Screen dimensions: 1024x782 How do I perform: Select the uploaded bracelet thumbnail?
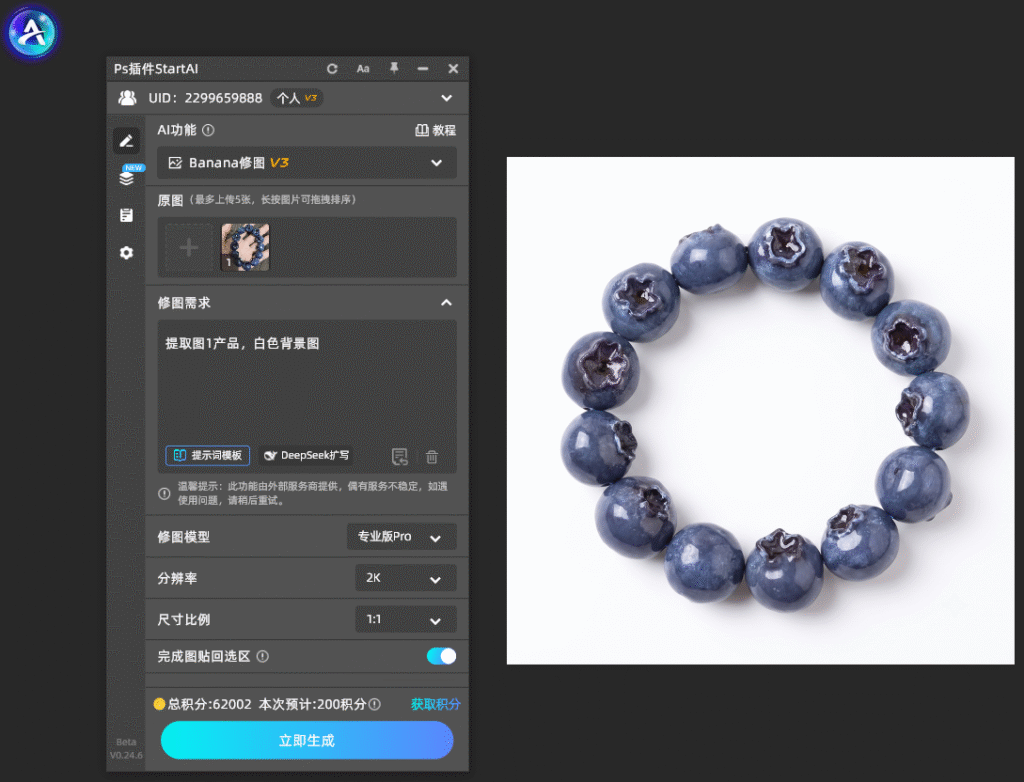pyautogui.click(x=246, y=248)
